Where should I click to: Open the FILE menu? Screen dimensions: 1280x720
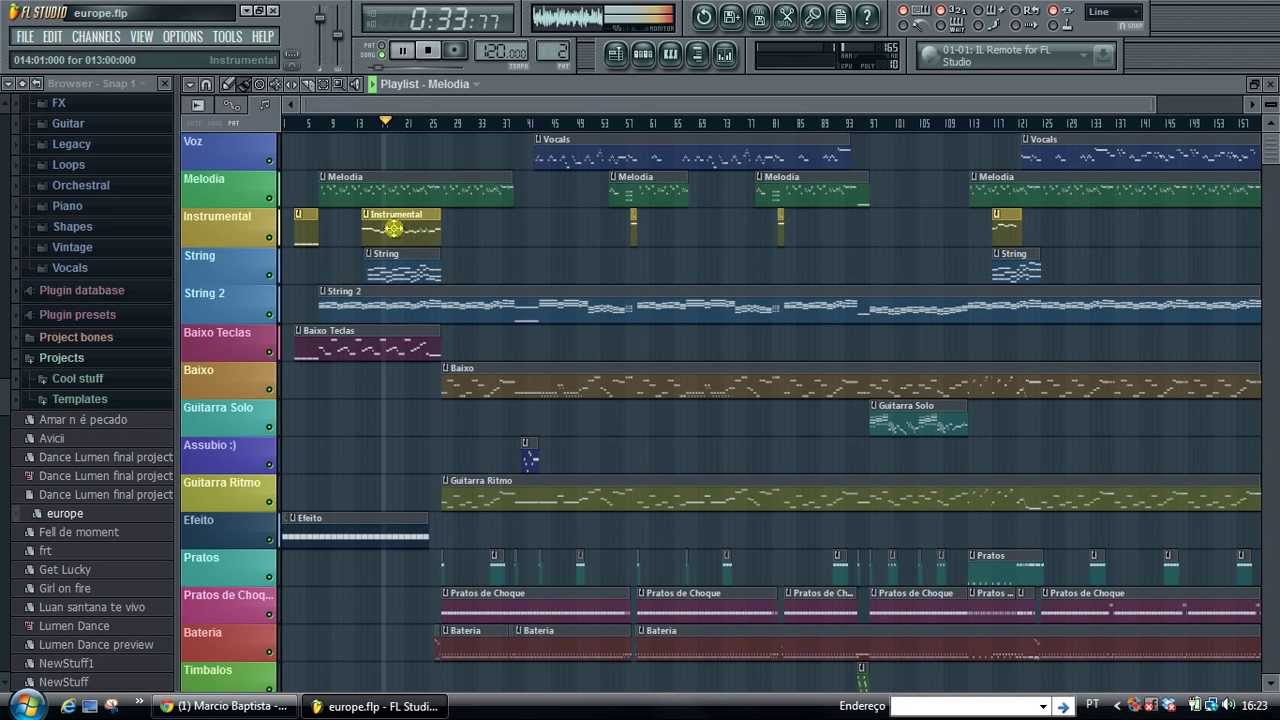pyautogui.click(x=26, y=36)
